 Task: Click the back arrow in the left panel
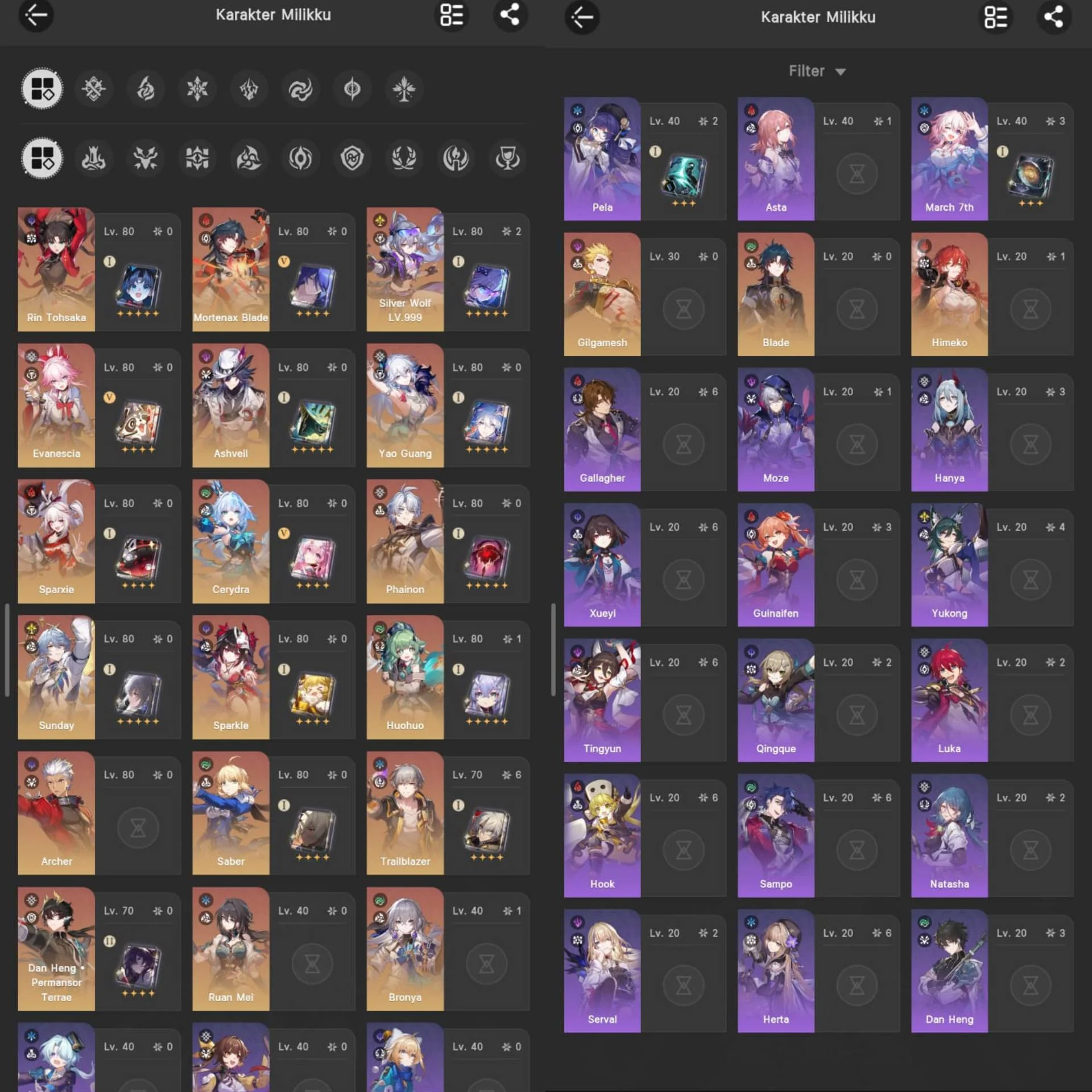36,14
